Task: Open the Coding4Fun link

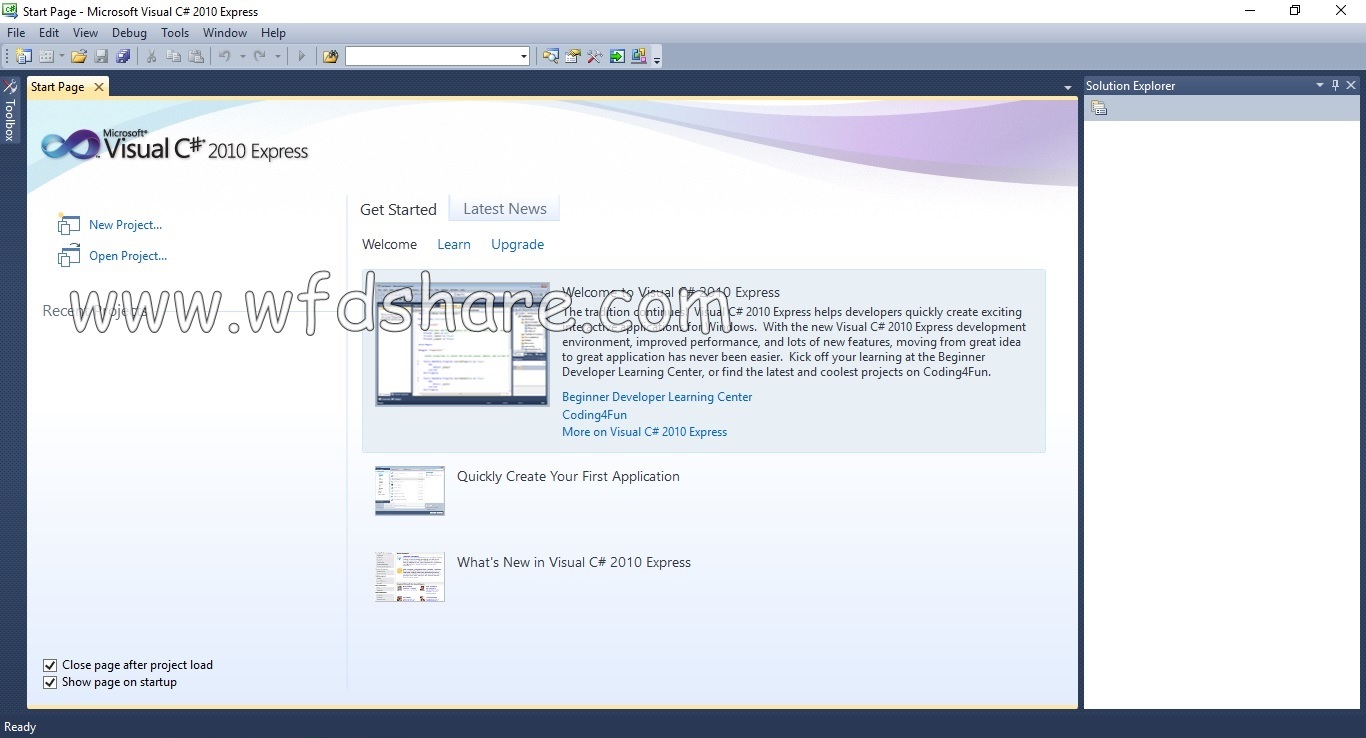Action: pos(594,415)
